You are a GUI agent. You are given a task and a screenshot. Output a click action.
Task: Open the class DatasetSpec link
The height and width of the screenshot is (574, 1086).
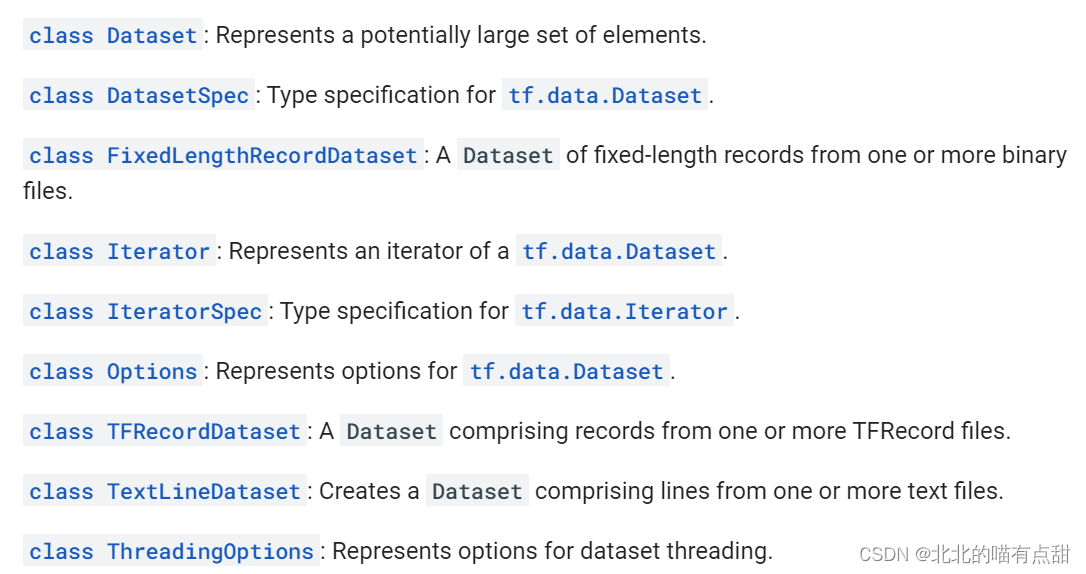(139, 96)
